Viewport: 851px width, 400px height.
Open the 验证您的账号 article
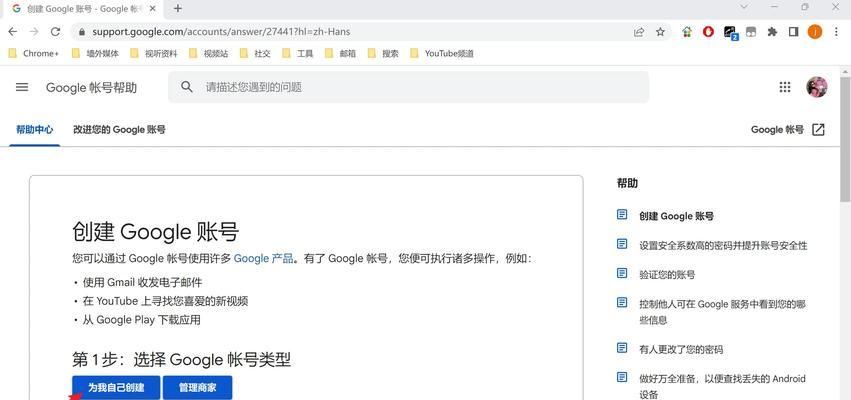point(667,275)
